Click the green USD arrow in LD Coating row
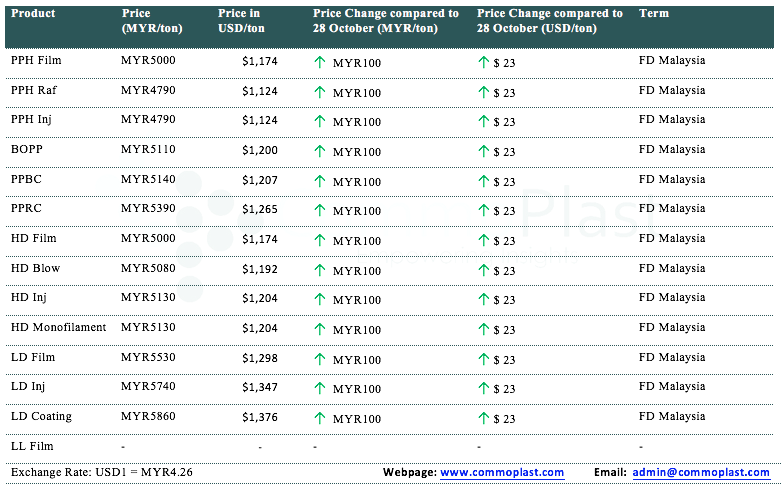The image size is (782, 491). click(x=484, y=418)
